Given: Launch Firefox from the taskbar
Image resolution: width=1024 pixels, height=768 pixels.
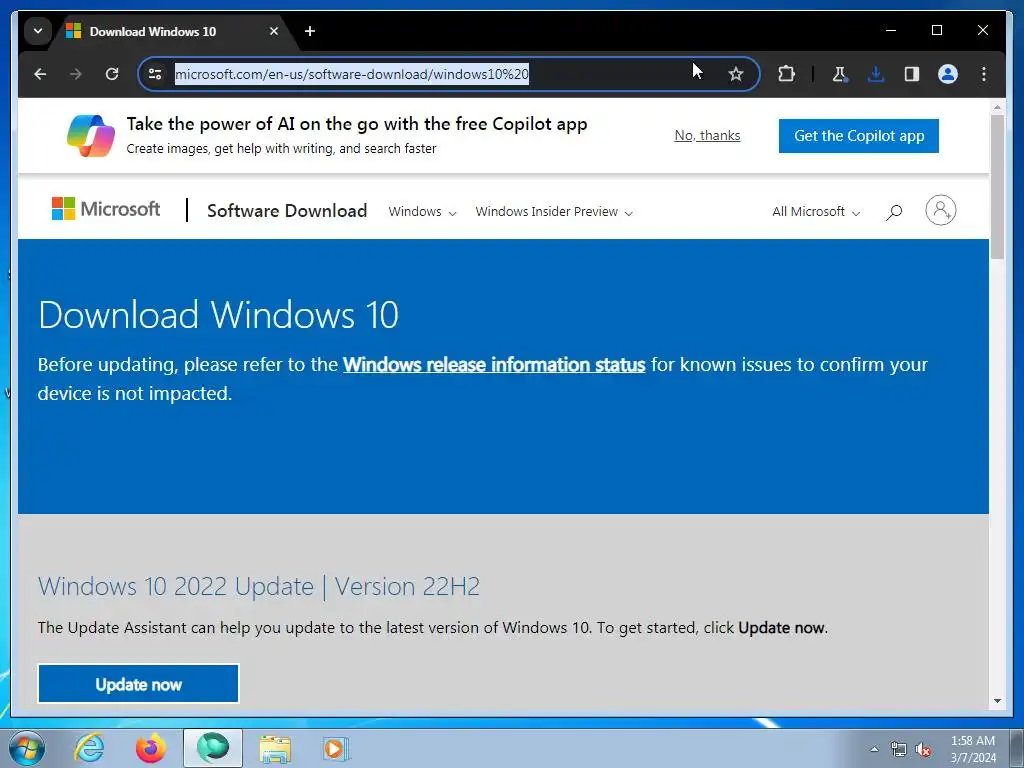Looking at the screenshot, I should pyautogui.click(x=151, y=748).
